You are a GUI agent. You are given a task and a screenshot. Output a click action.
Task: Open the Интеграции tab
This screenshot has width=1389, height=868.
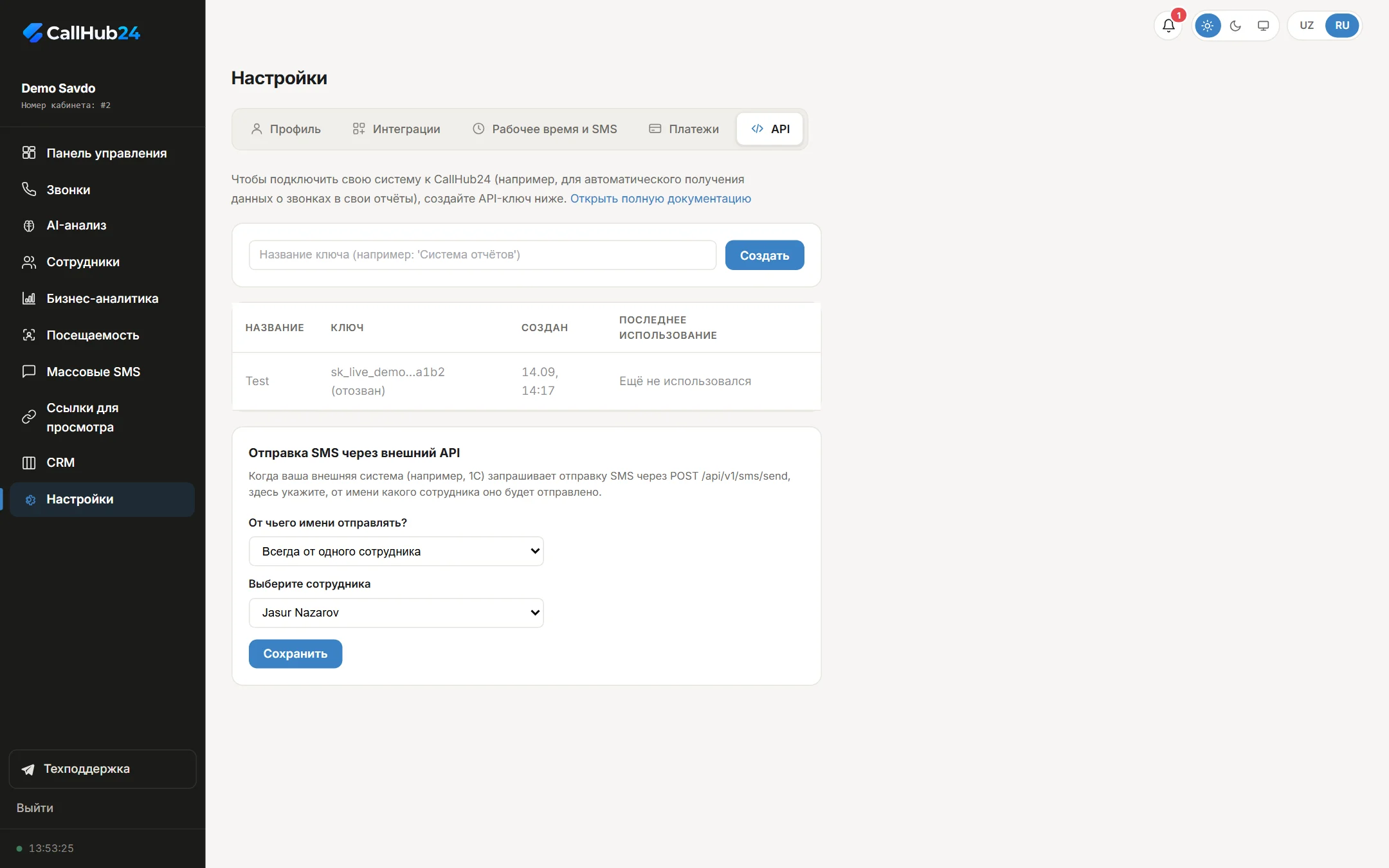pos(396,129)
